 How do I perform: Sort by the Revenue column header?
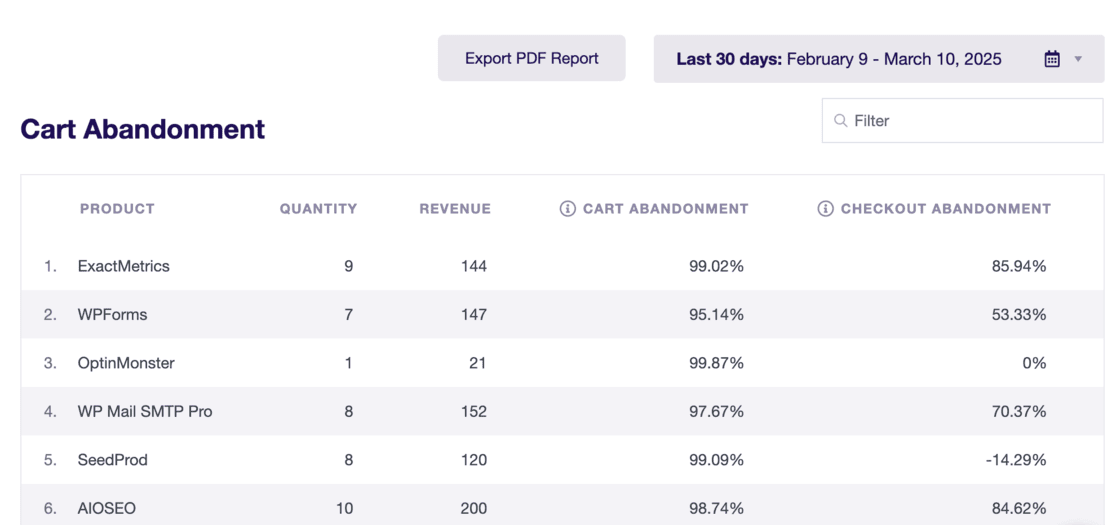pyautogui.click(x=455, y=208)
